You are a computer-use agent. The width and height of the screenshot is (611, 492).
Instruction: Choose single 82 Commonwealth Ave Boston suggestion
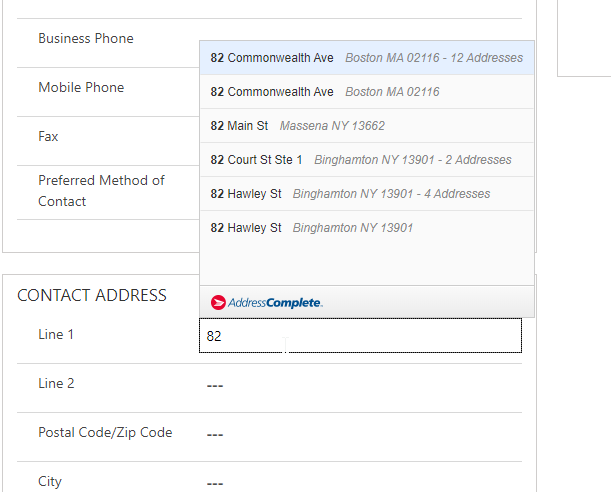click(366, 92)
